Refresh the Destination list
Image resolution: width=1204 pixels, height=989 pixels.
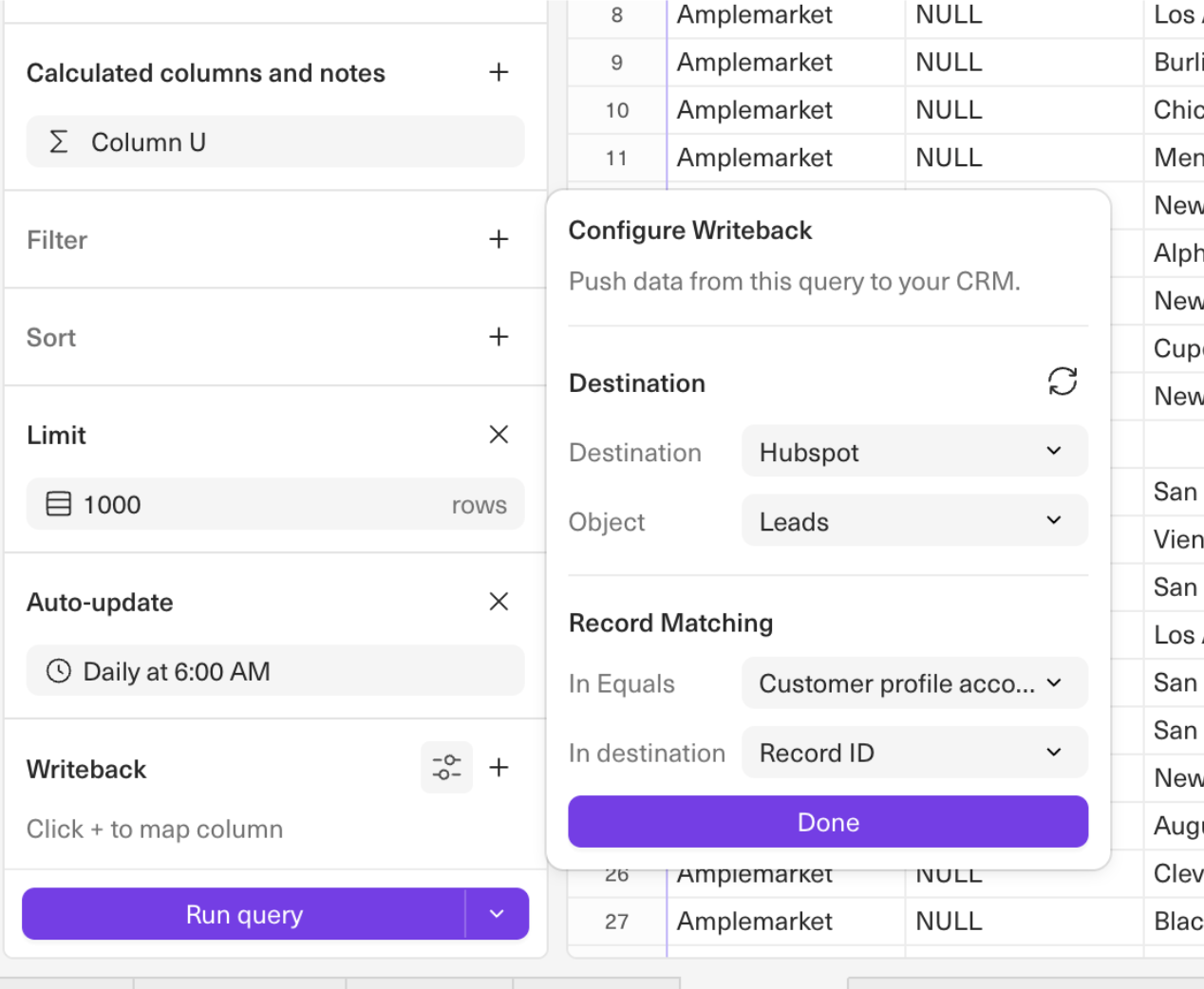[1062, 382]
